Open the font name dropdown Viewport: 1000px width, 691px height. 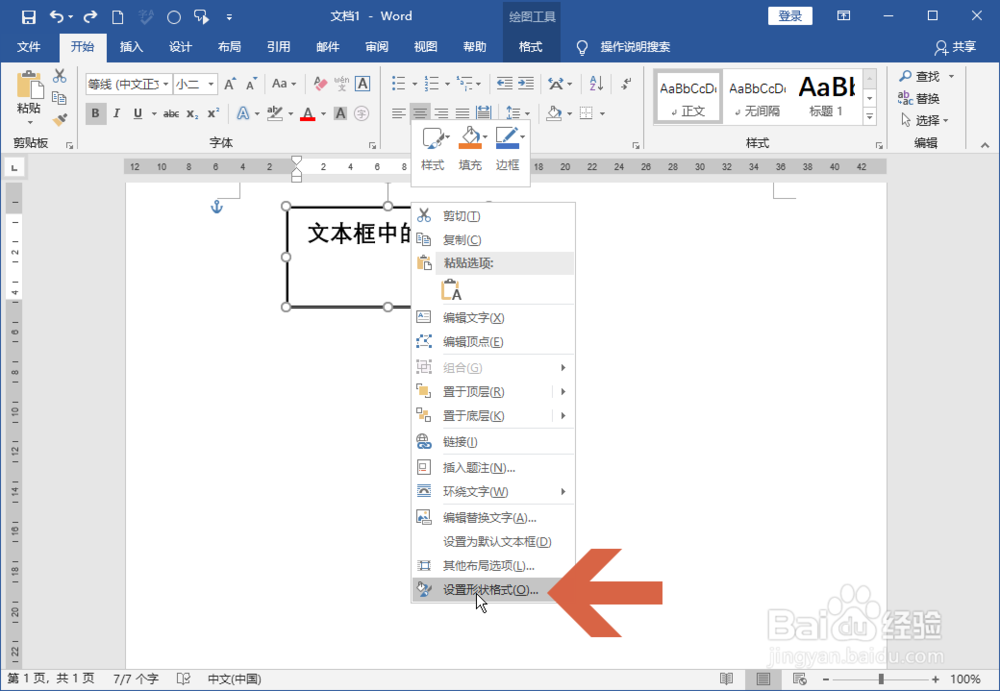click(166, 84)
